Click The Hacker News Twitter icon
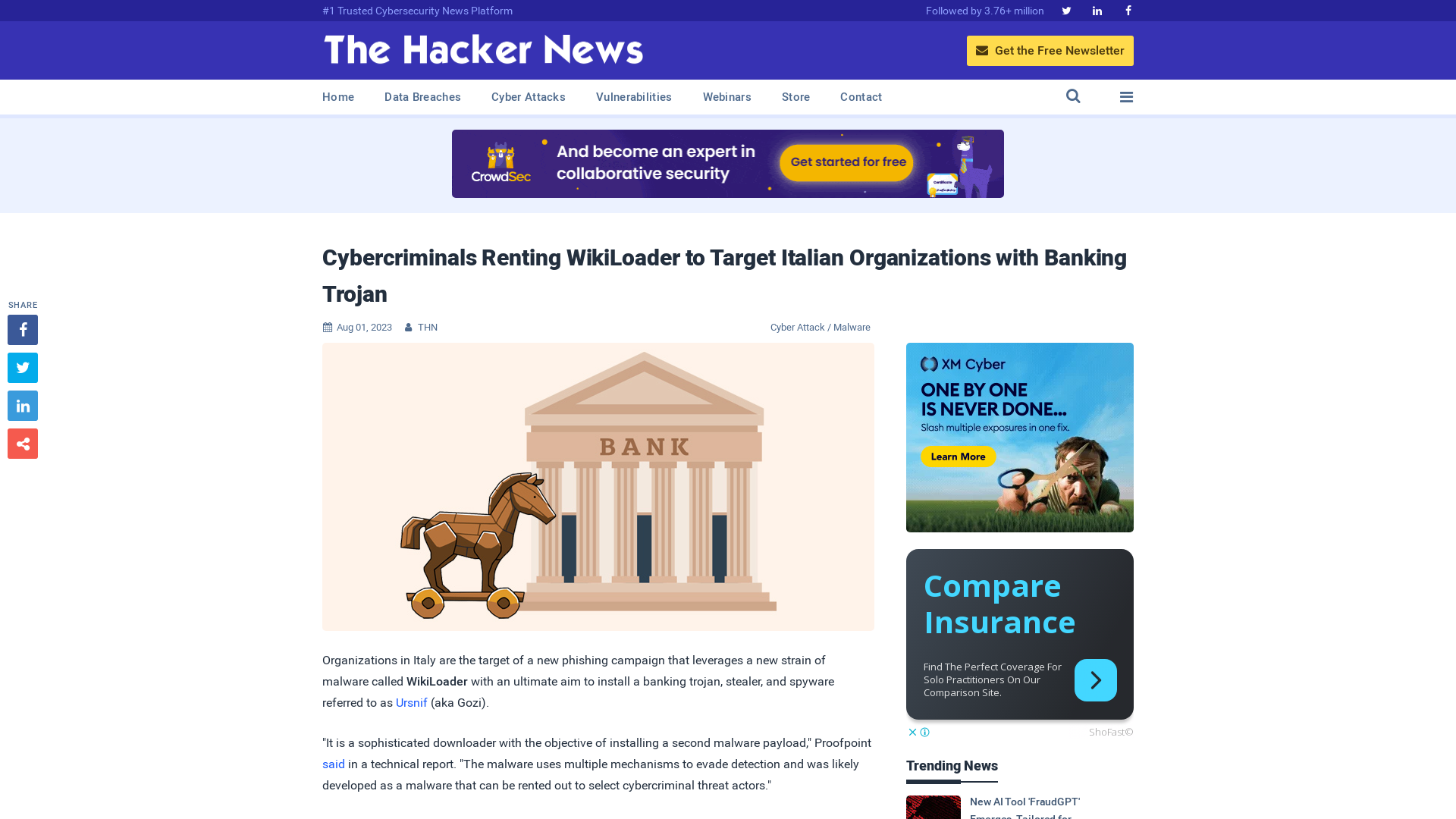 [x=1066, y=10]
